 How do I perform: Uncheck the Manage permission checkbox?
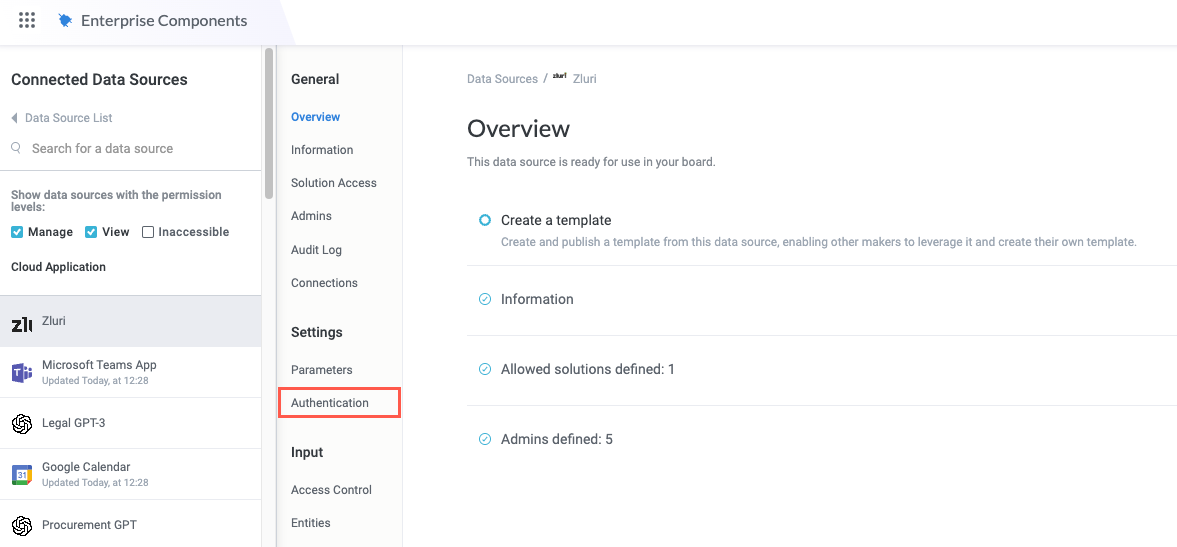pyautogui.click(x=17, y=232)
